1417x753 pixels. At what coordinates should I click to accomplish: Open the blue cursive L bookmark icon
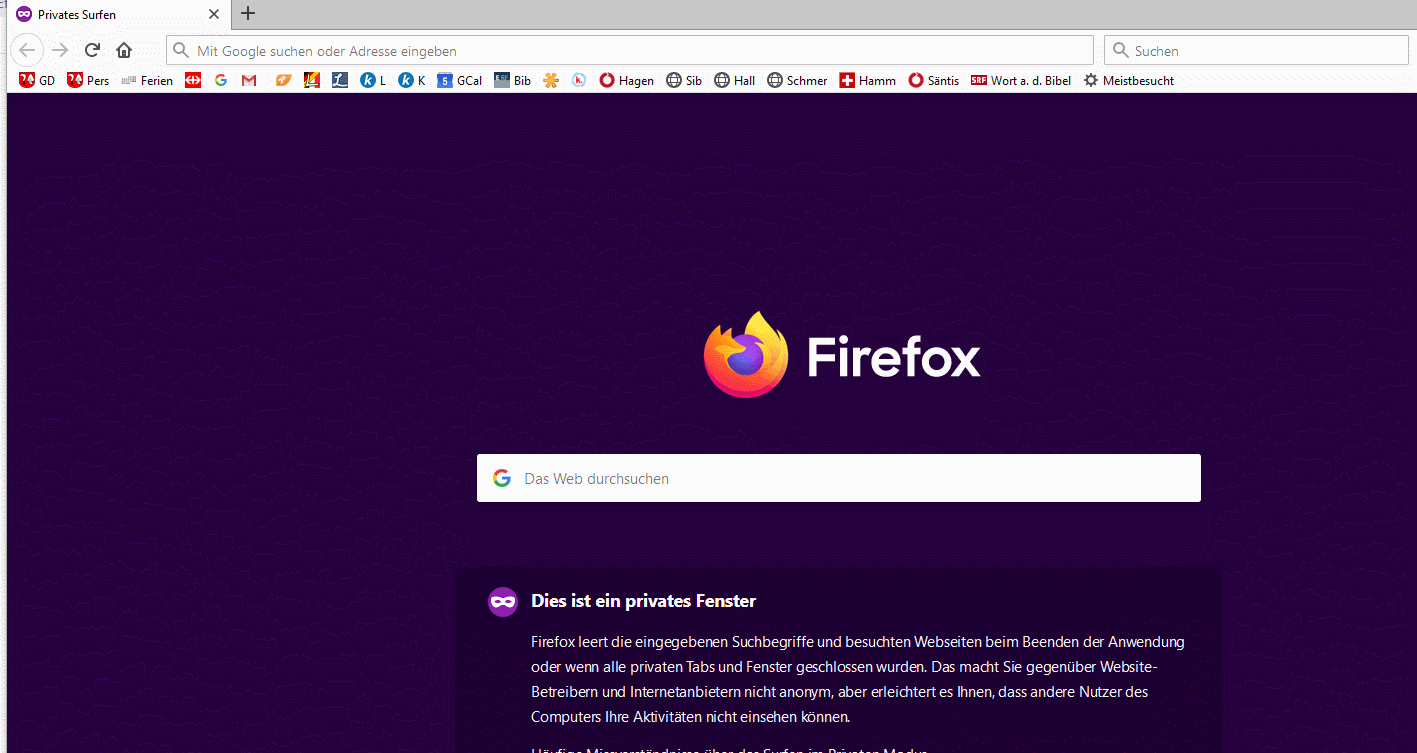tap(340, 81)
